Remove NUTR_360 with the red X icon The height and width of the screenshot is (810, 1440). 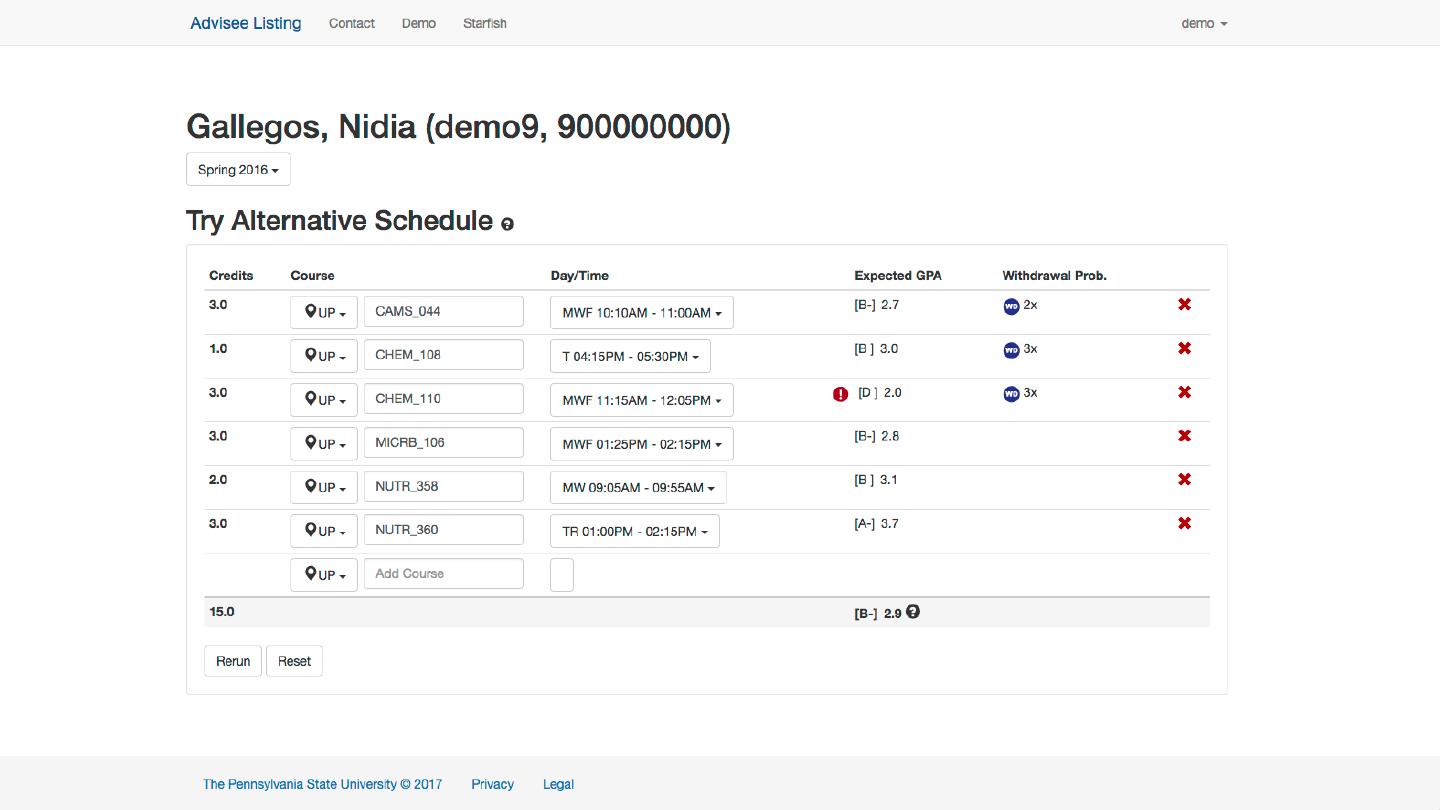pos(1184,523)
